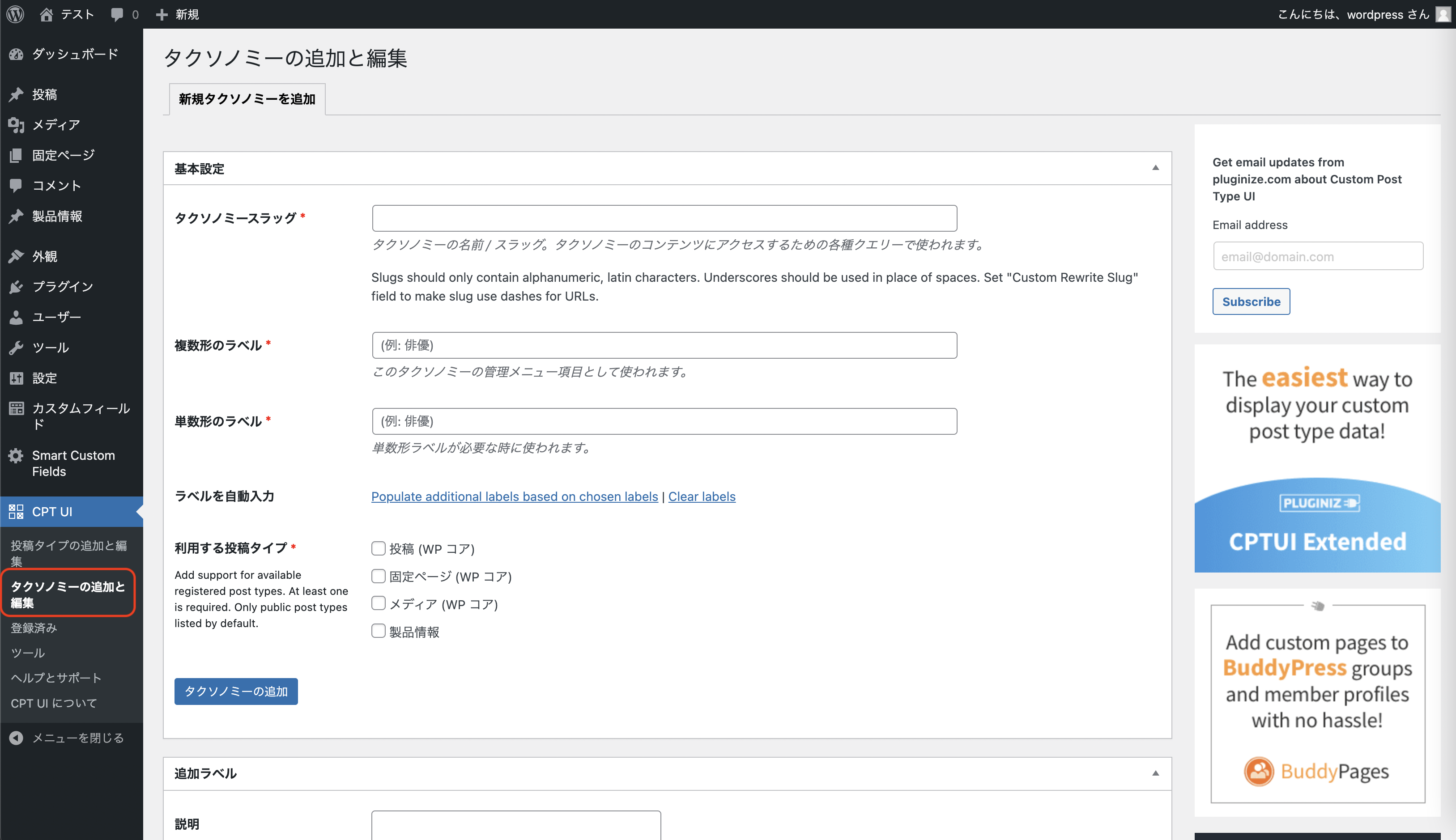Collapse the 基本設定 panel arrow
The width and height of the screenshot is (1456, 840).
click(x=1155, y=168)
